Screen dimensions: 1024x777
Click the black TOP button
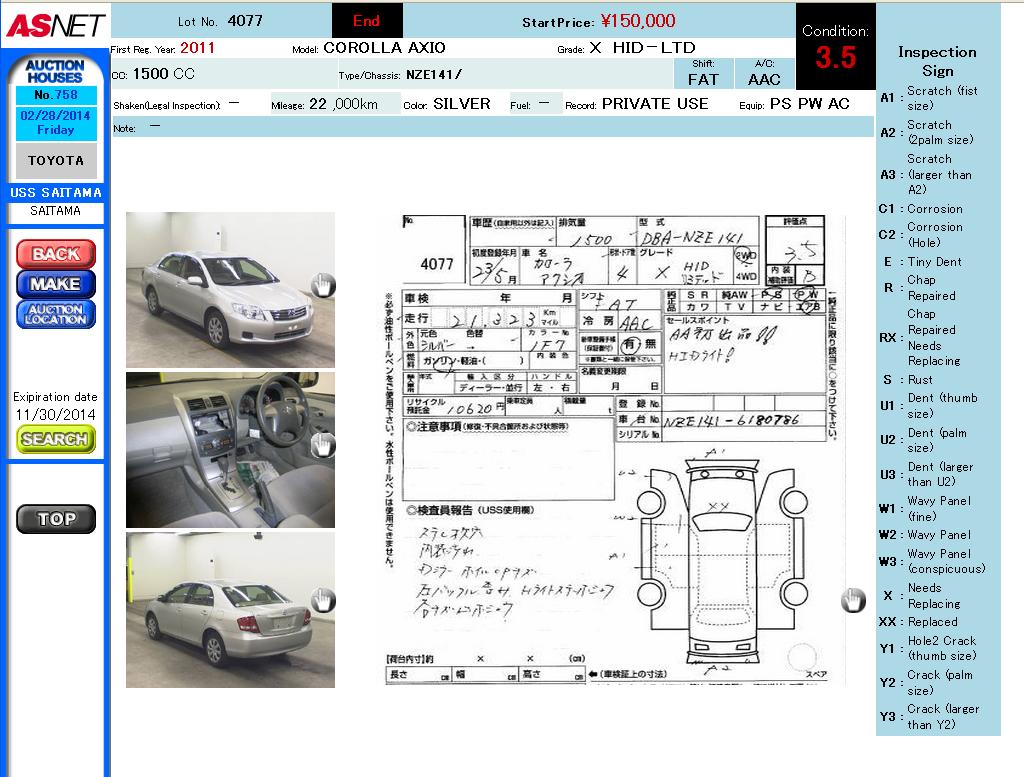coord(56,519)
